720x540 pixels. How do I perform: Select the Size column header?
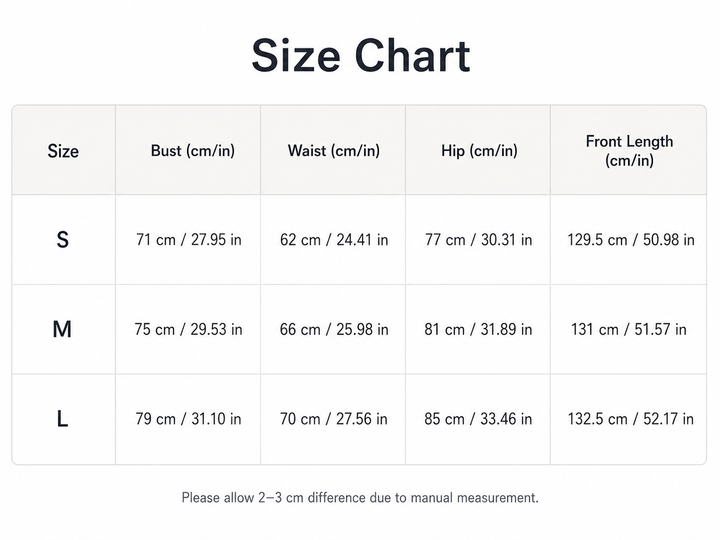pos(63,151)
